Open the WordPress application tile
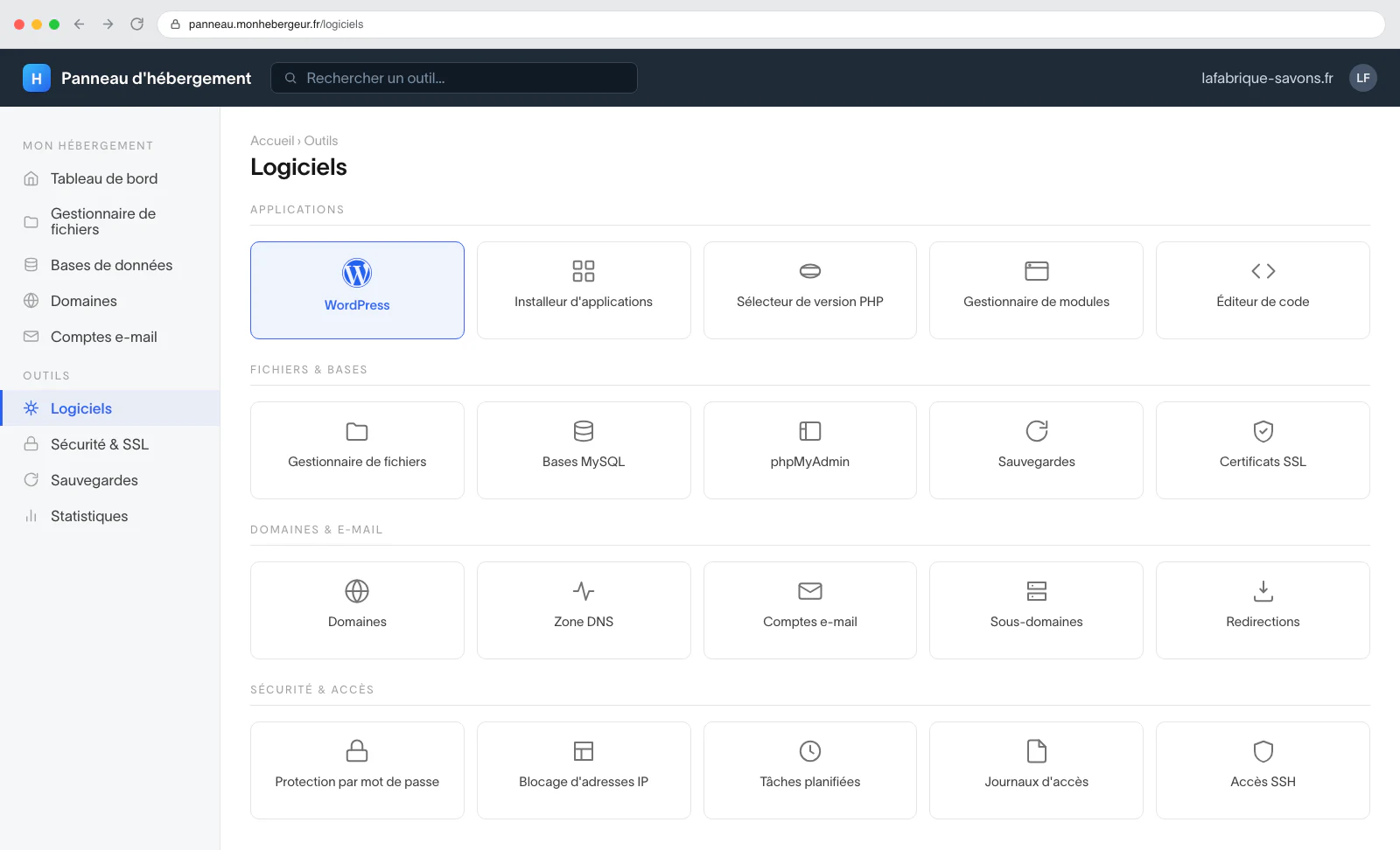This screenshot has height=850, width=1400. tap(357, 290)
